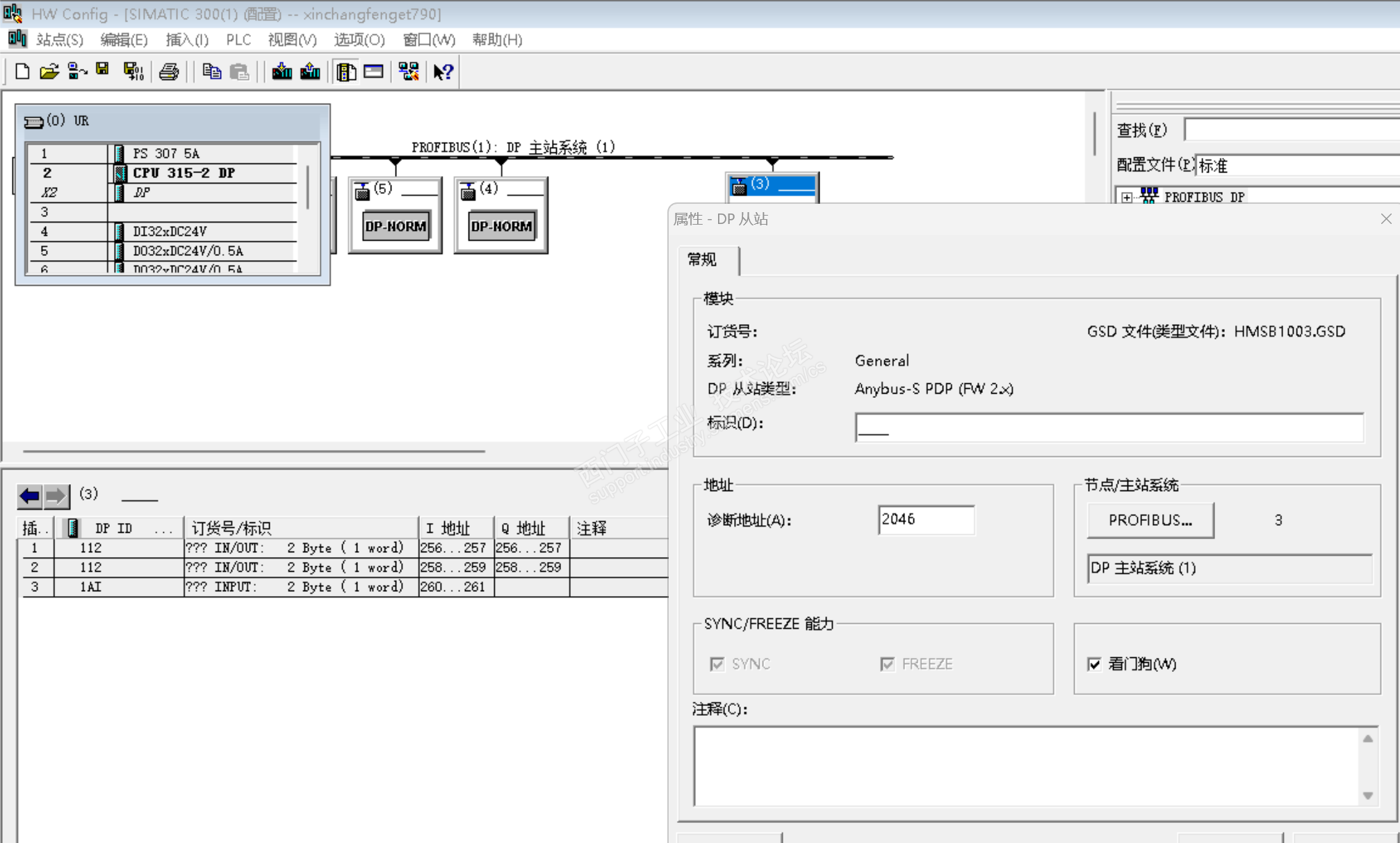
Task: Toggle the hardware Catalog view icon
Action: [x=345, y=72]
